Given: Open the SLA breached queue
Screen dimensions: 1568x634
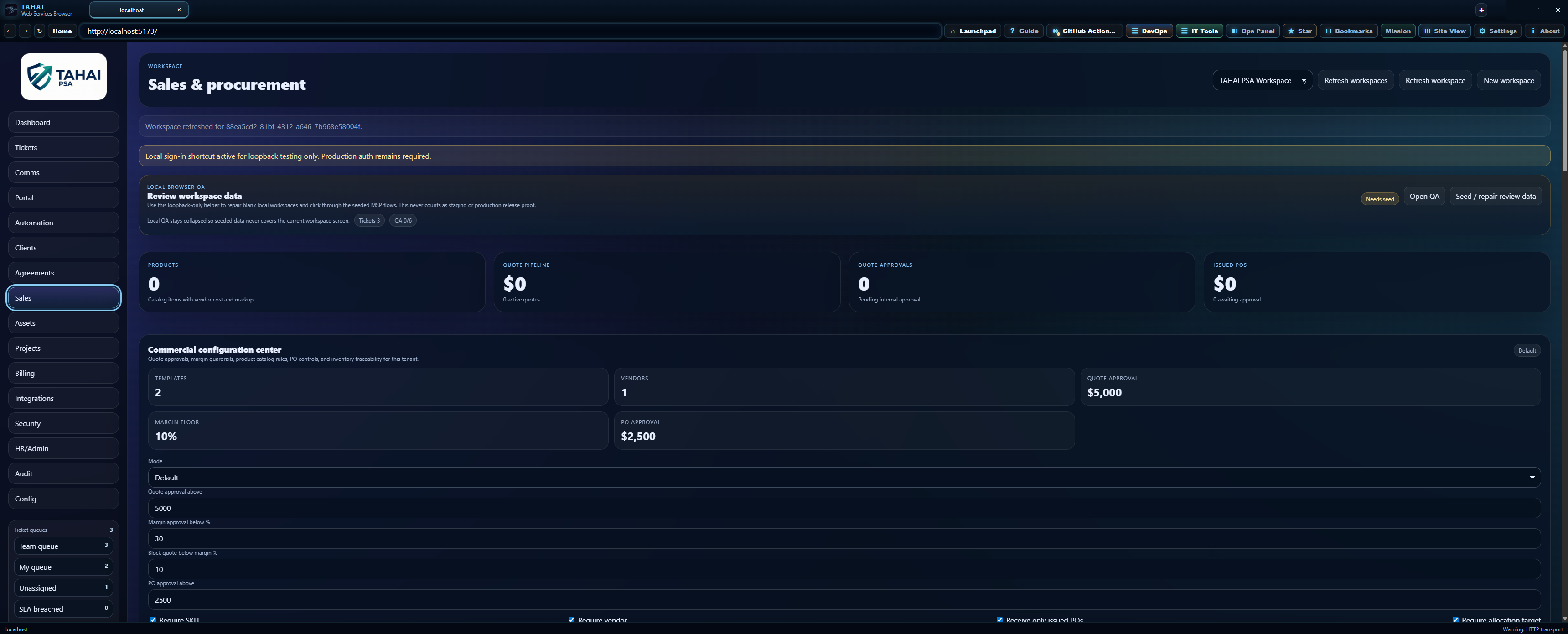Looking at the screenshot, I should pos(63,608).
